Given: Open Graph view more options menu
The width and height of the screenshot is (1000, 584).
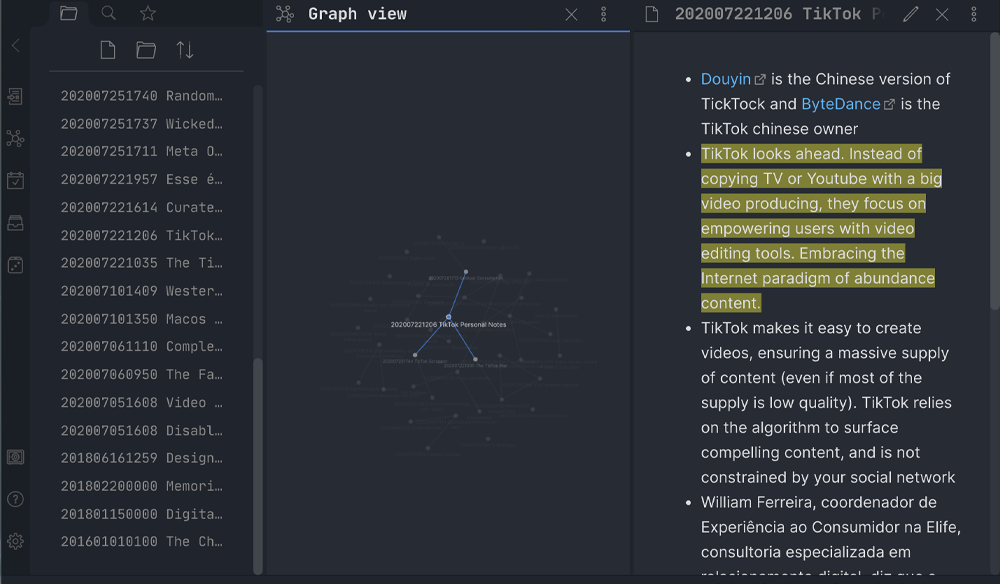Looking at the screenshot, I should coord(603,14).
